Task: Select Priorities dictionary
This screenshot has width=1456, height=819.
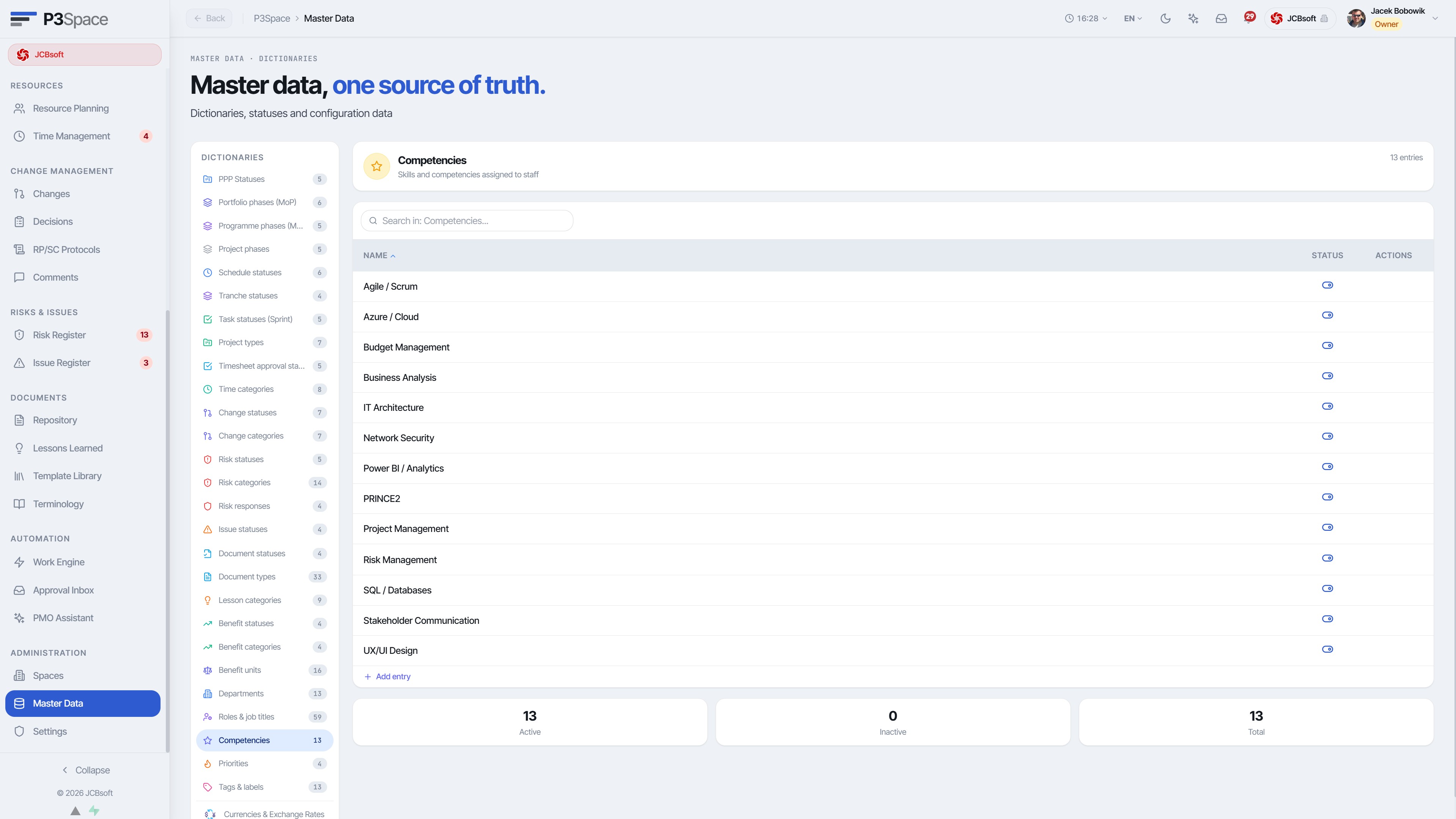Action: click(x=264, y=763)
